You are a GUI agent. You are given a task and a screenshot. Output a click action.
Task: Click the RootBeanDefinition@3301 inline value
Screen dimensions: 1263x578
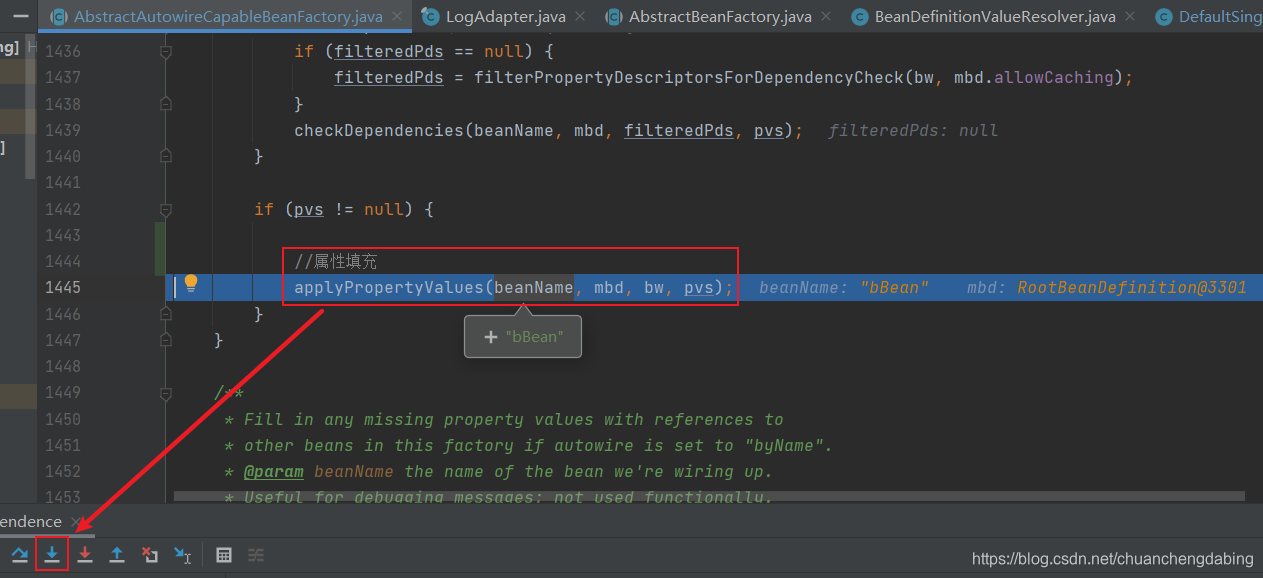click(x=1132, y=287)
